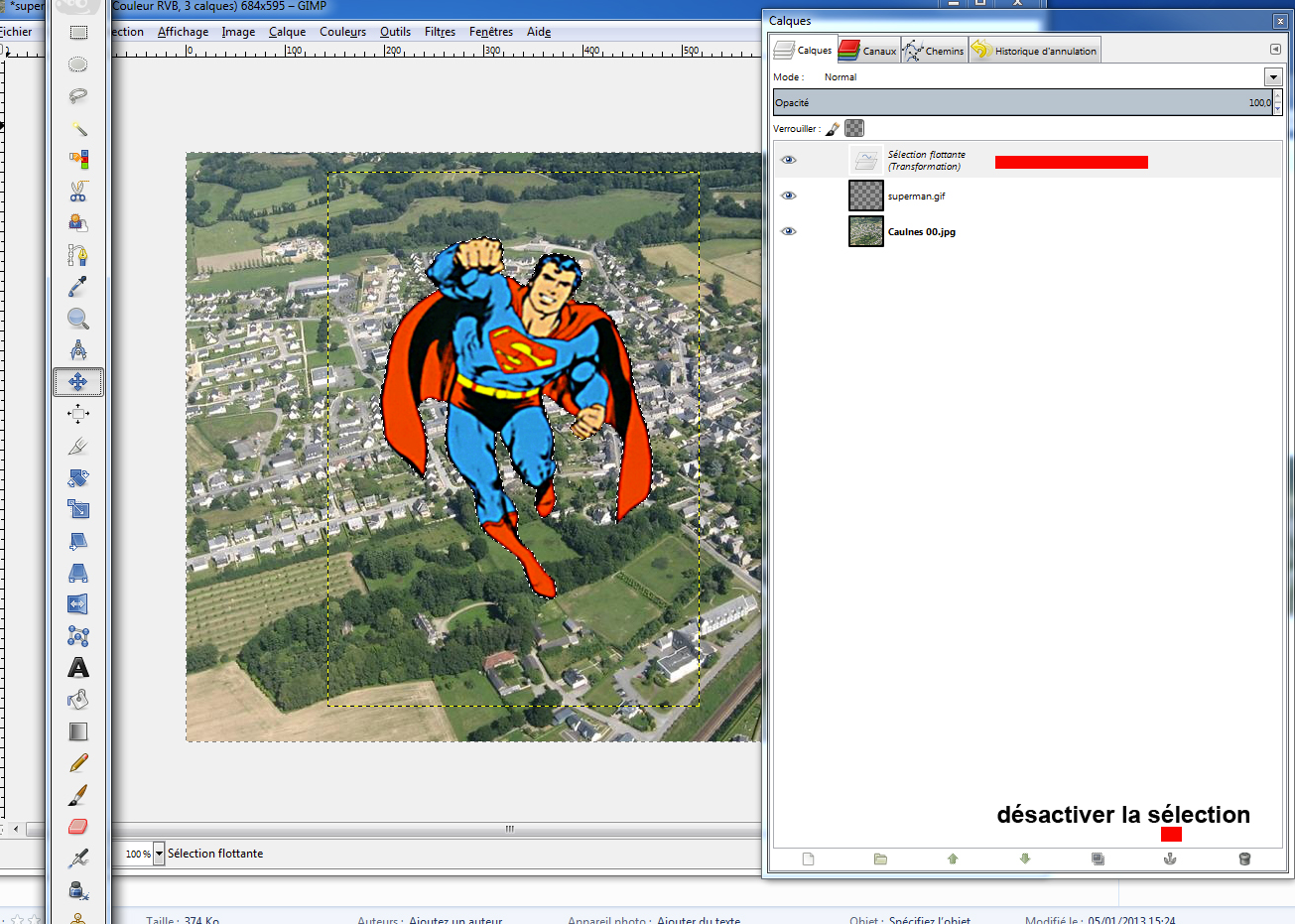
Task: Pick the Perspective tool
Action: pos(78,573)
